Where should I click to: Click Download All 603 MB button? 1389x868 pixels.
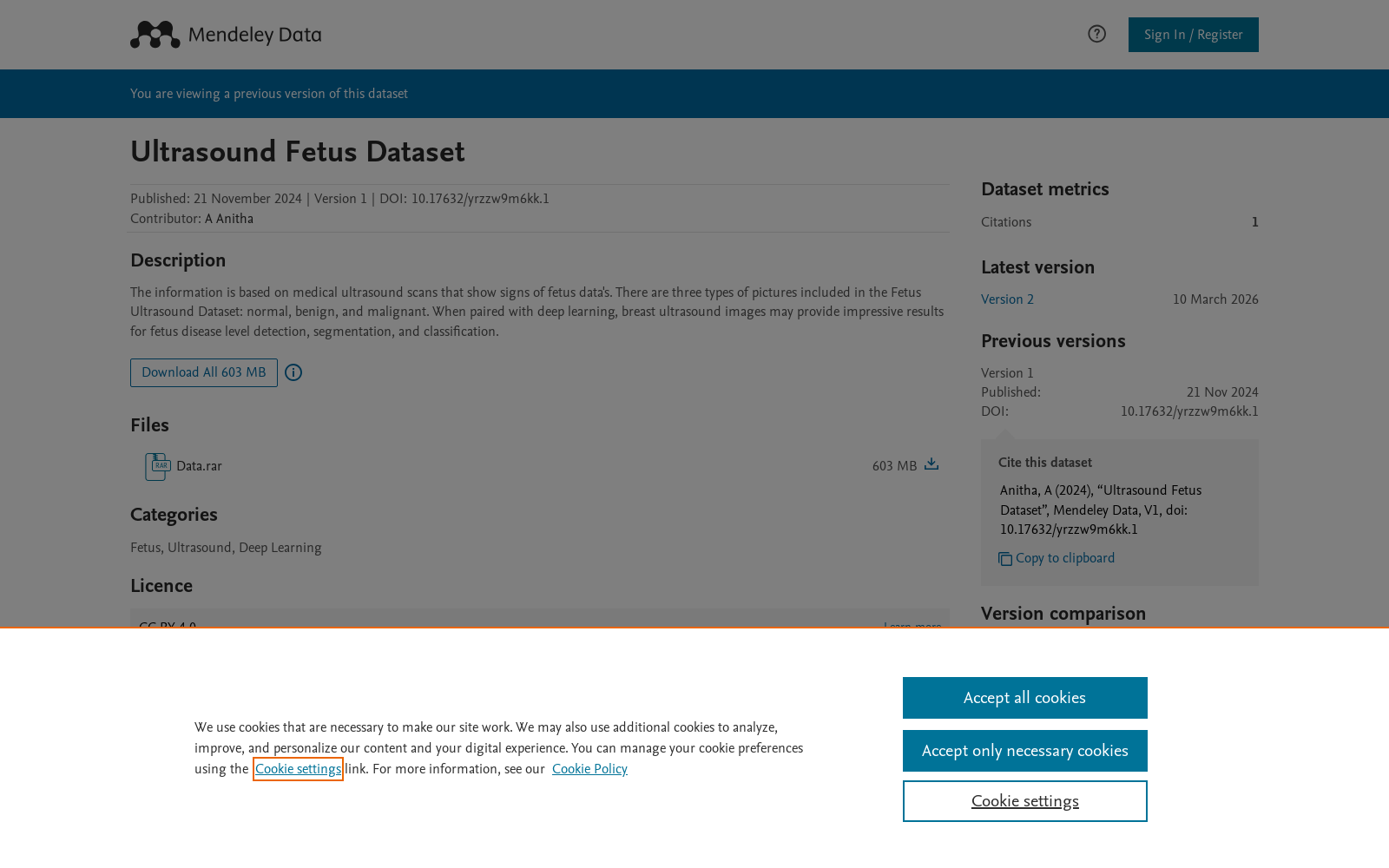coord(204,372)
